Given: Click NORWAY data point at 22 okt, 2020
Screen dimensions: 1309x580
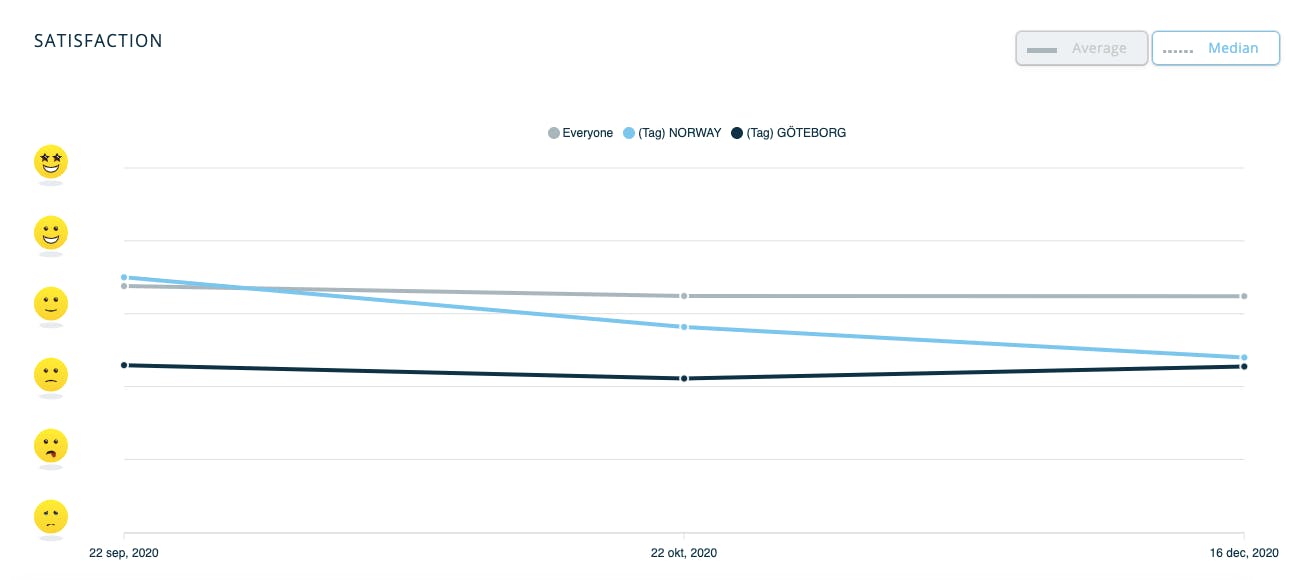Looking at the screenshot, I should pyautogui.click(x=684, y=327).
